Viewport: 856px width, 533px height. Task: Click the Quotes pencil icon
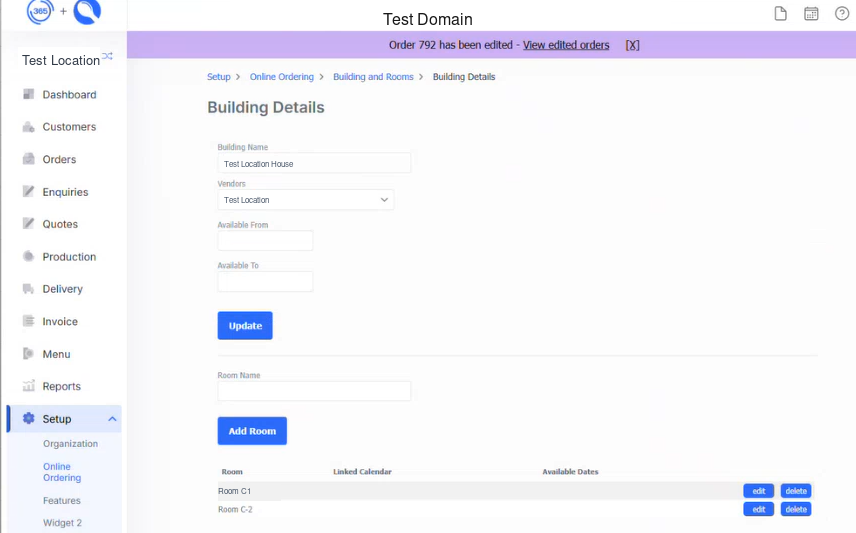(x=28, y=223)
